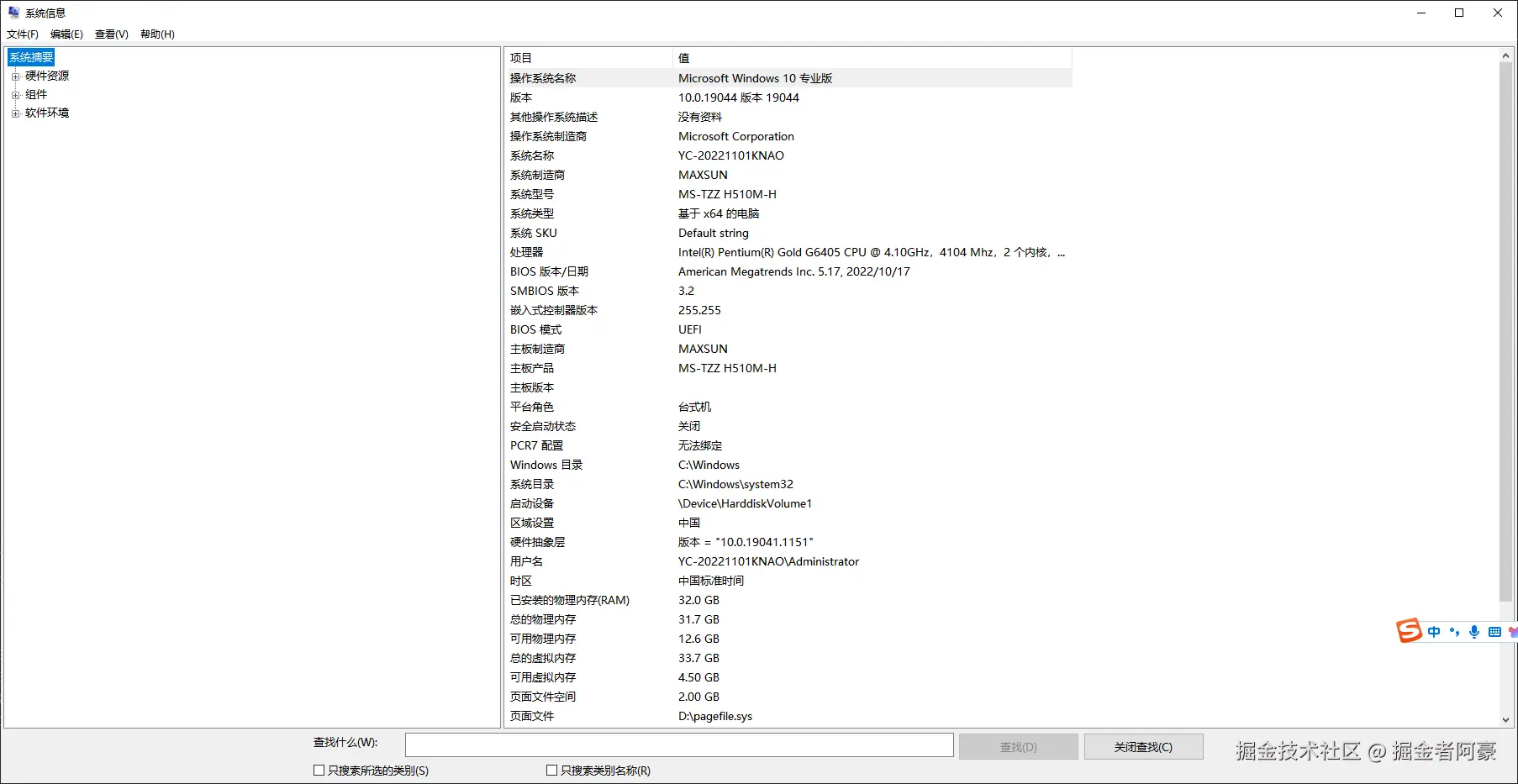Click the 中国标准时间 value
This screenshot has width=1518, height=784.
pyautogui.click(x=711, y=581)
